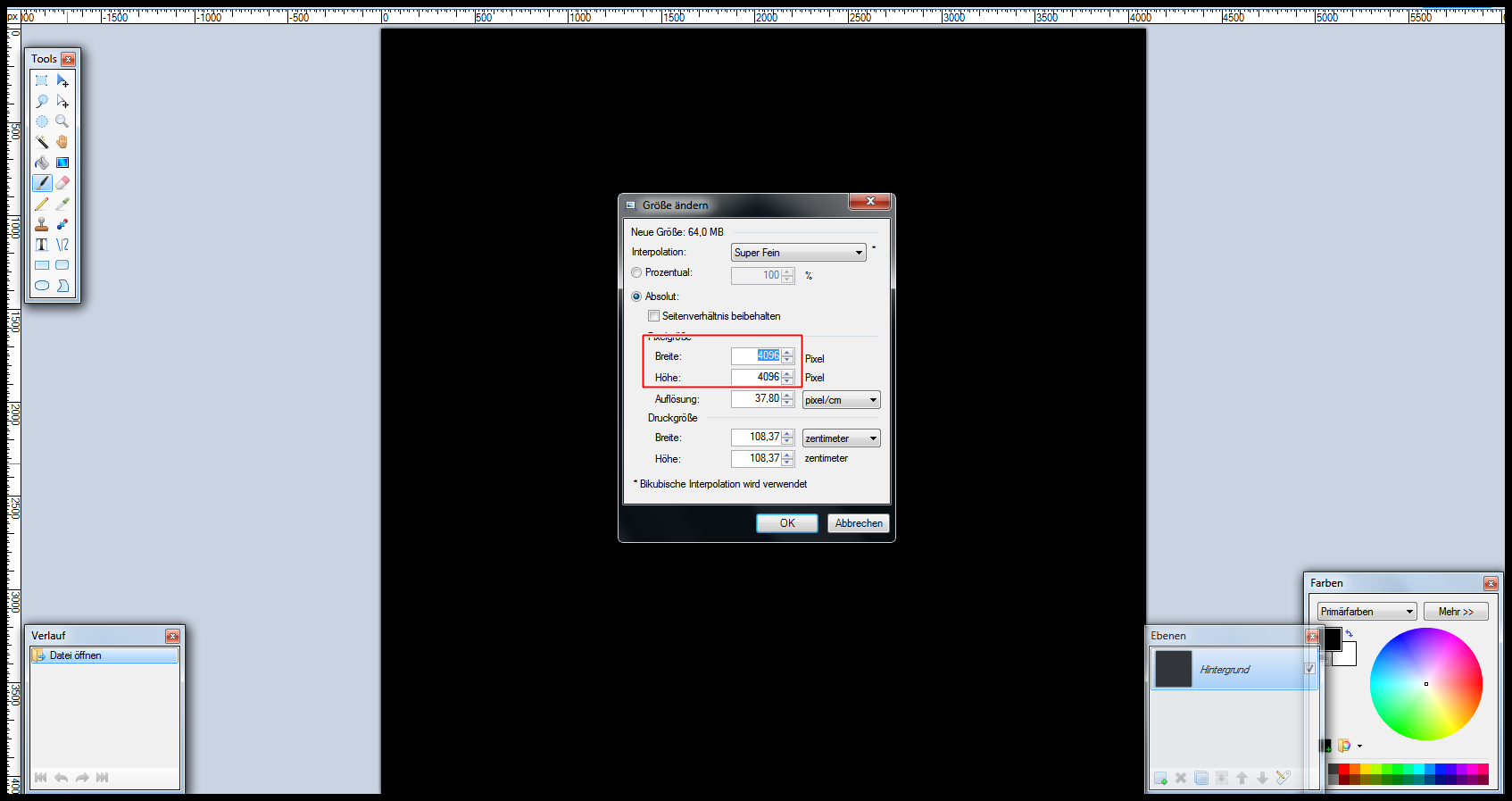This screenshot has width=1512, height=801.
Task: Select the Gradient tool
Action: click(x=62, y=163)
